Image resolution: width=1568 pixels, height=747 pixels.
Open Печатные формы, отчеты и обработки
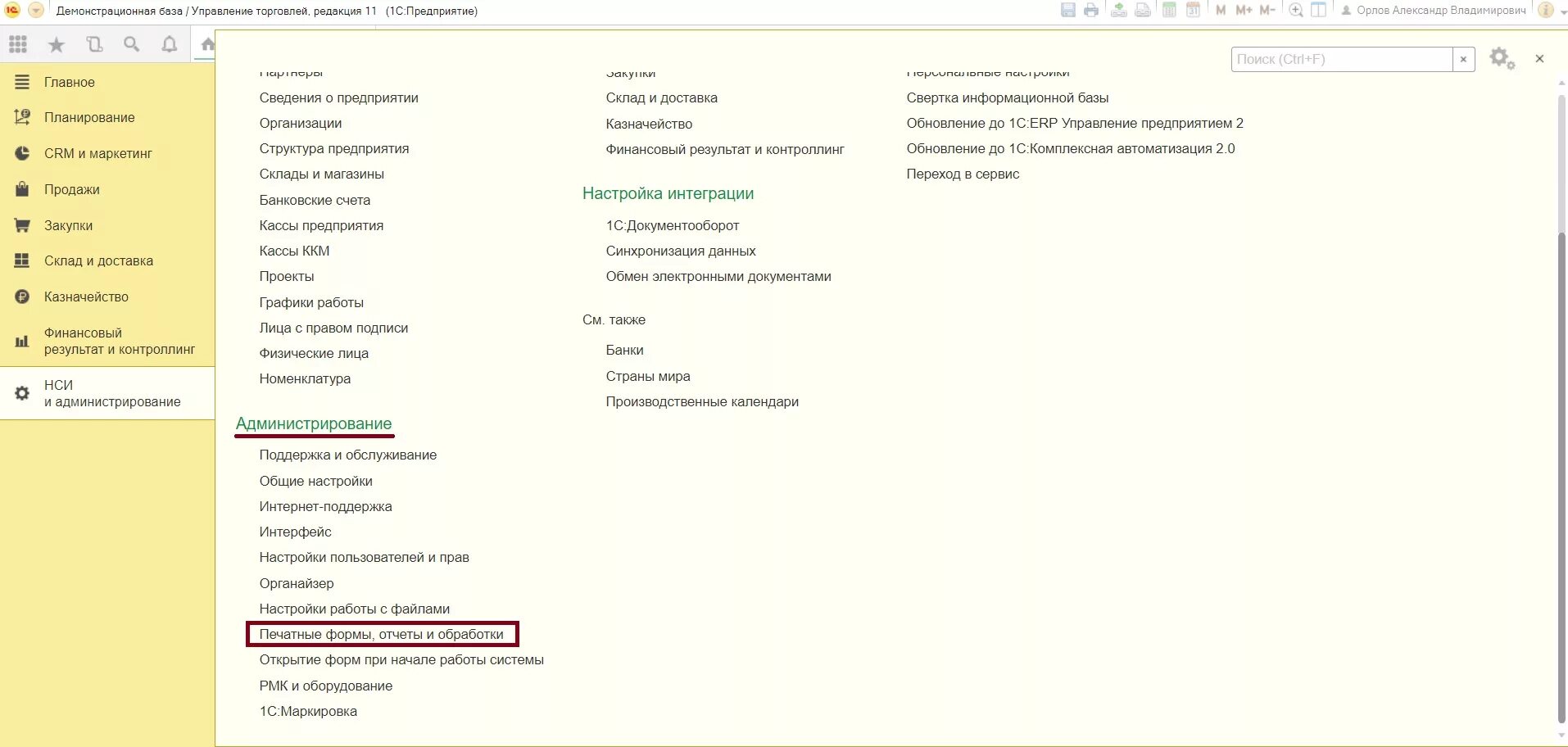(x=382, y=634)
